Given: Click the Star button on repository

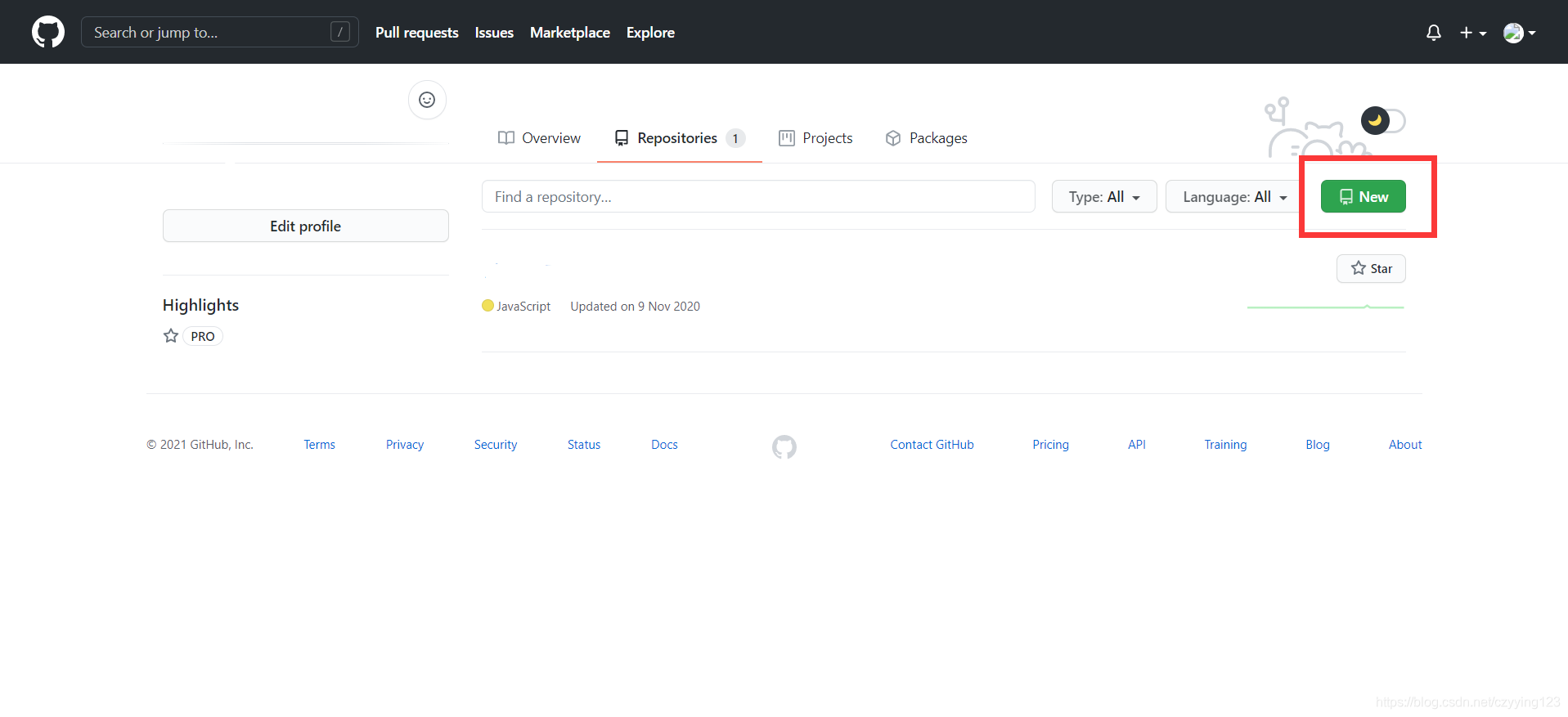Looking at the screenshot, I should (x=1371, y=268).
